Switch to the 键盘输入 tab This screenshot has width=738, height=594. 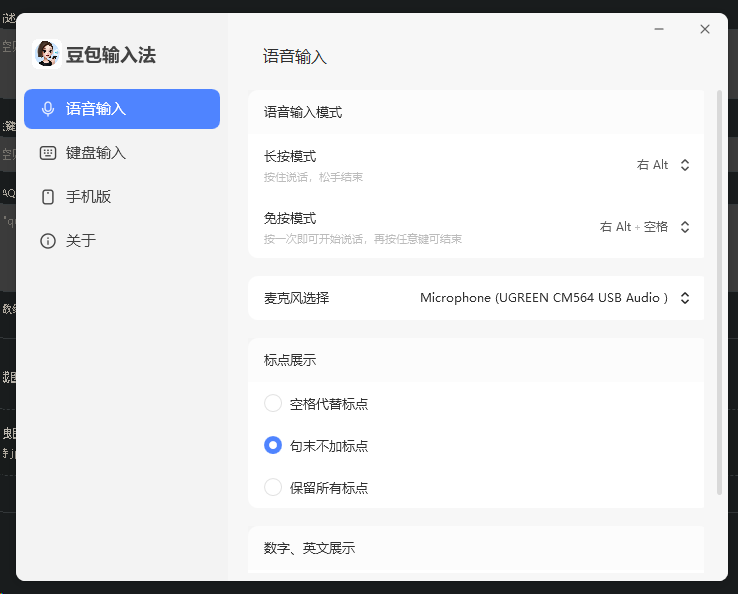(x=122, y=153)
